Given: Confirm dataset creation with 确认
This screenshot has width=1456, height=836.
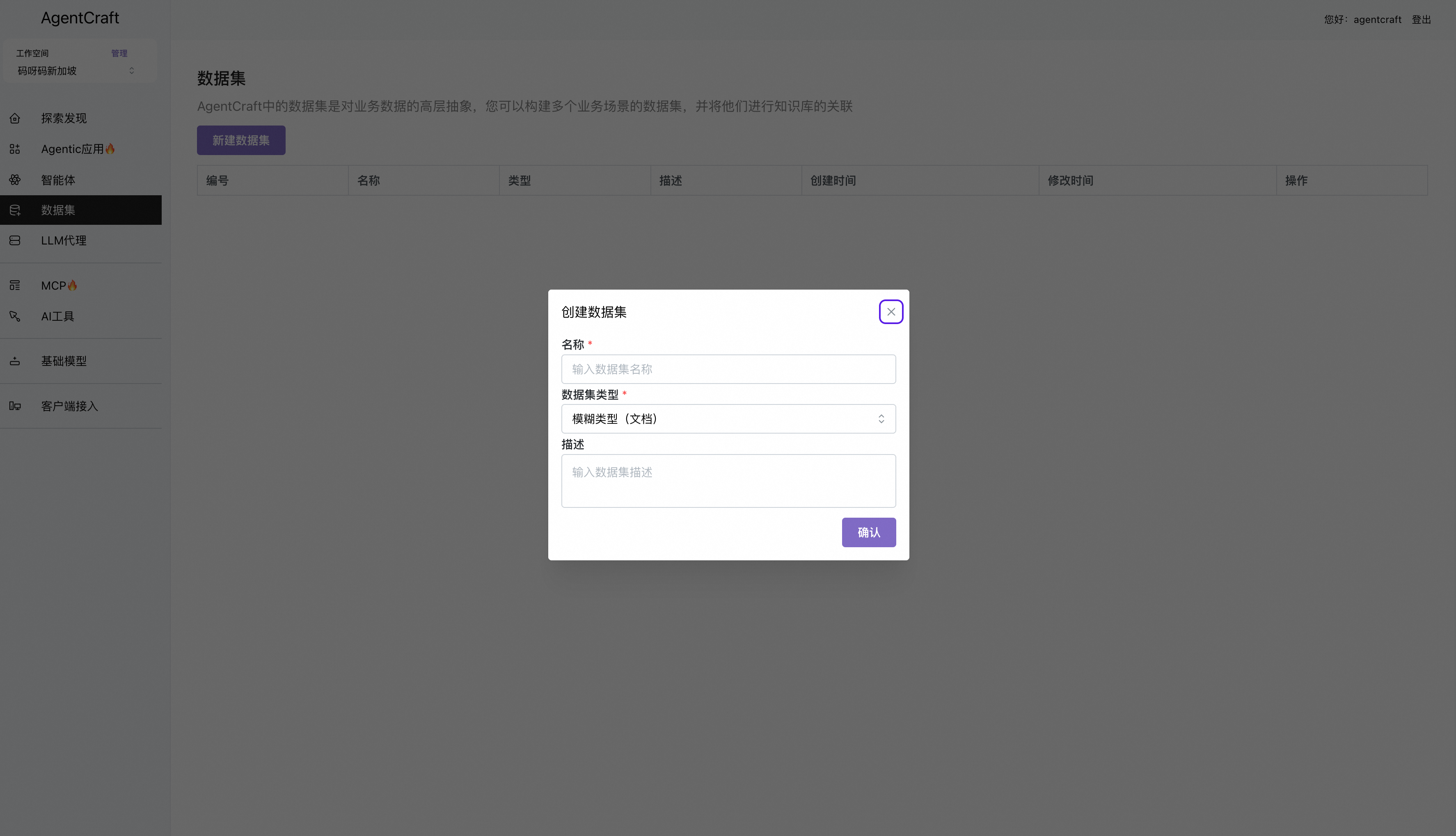Looking at the screenshot, I should point(868,532).
